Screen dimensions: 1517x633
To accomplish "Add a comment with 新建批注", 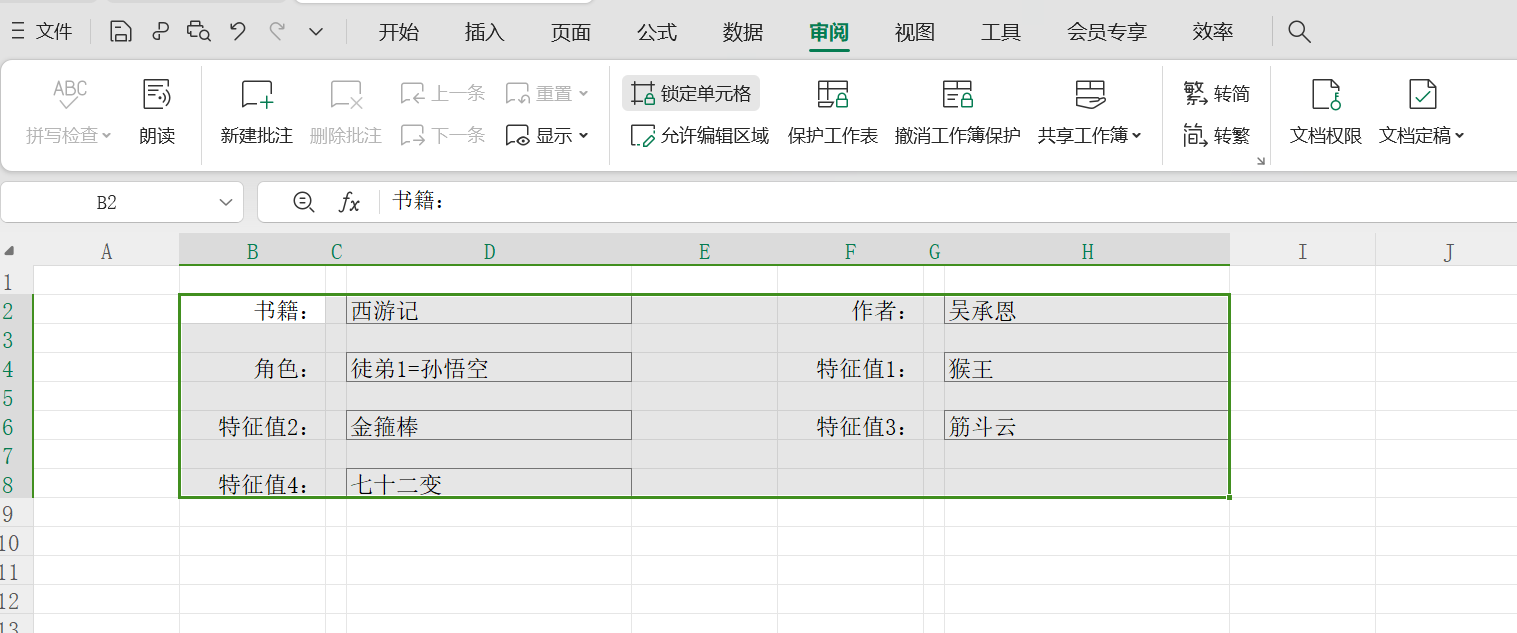I will (257, 111).
